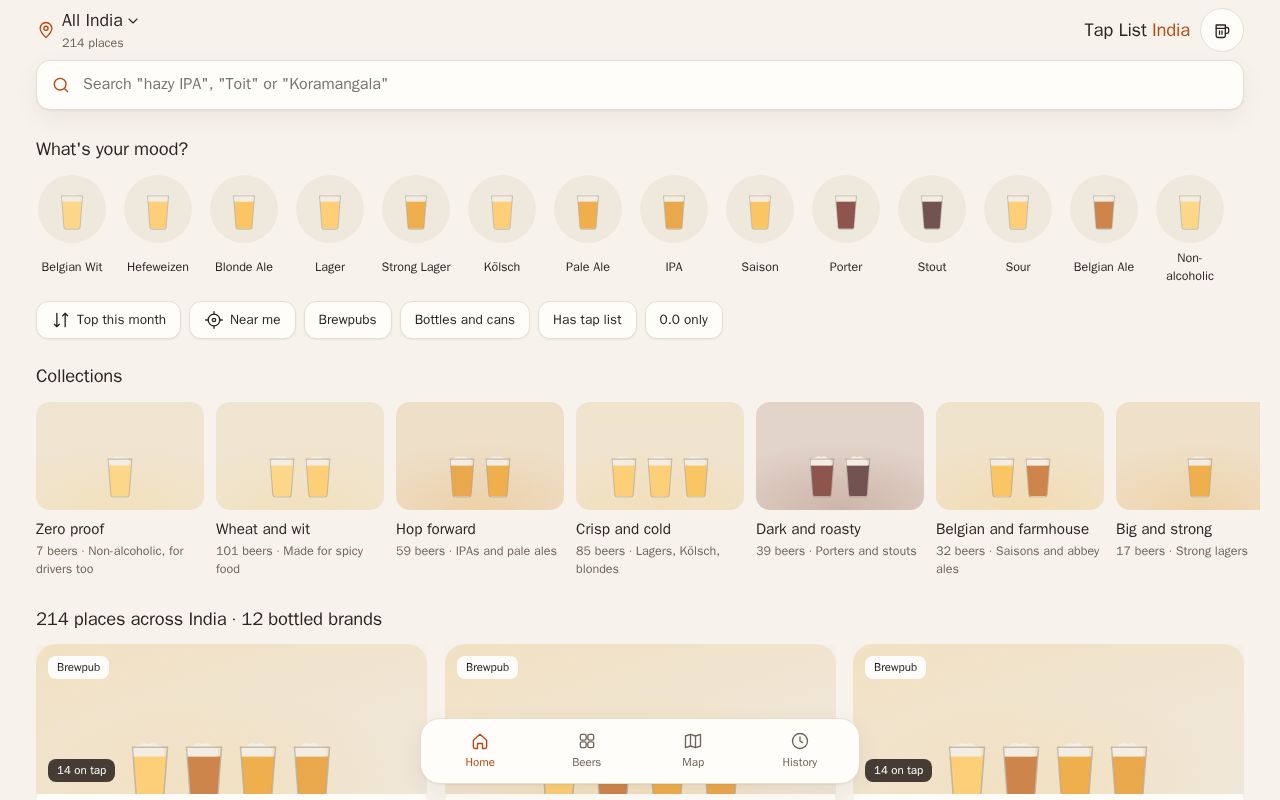Go to the Map tab
The image size is (1280, 800).
[693, 751]
